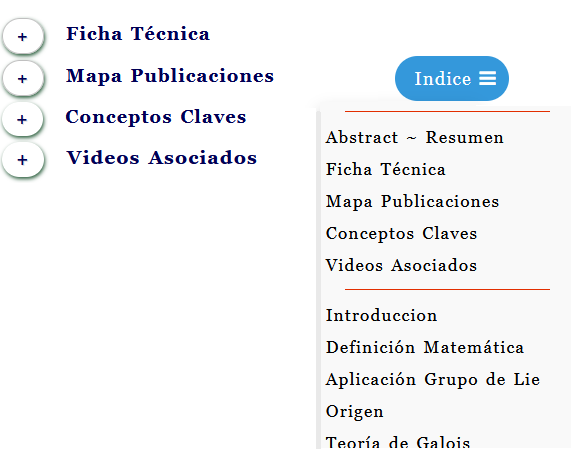Click the Conceptos Claves section heading
This screenshot has width=586, height=449.
point(156,117)
